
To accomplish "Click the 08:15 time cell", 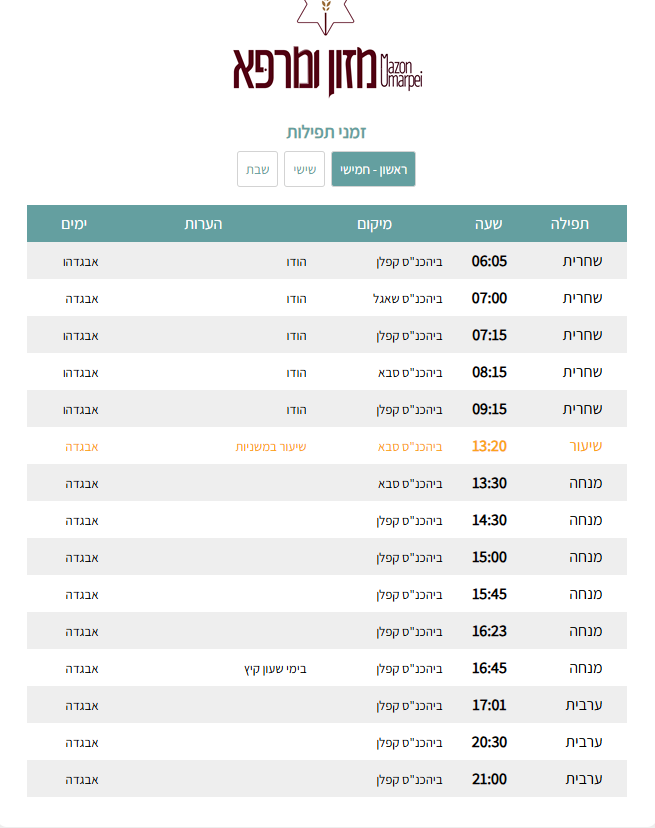I will (x=489, y=372).
